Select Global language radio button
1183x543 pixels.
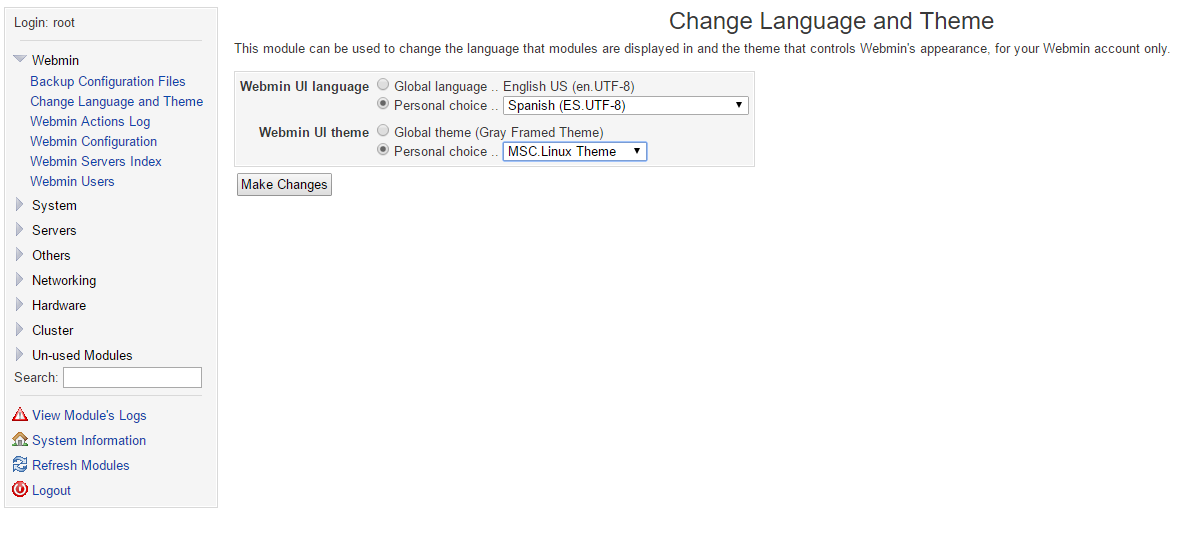pos(383,86)
